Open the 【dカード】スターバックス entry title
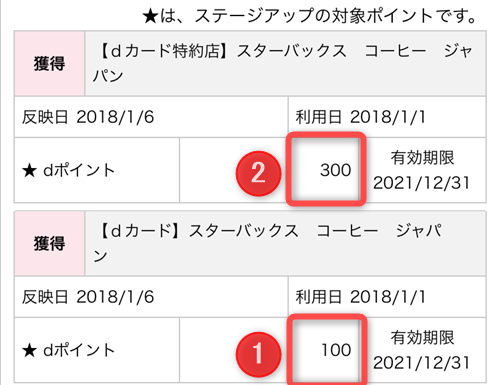The height and width of the screenshot is (385, 500). click(268, 243)
